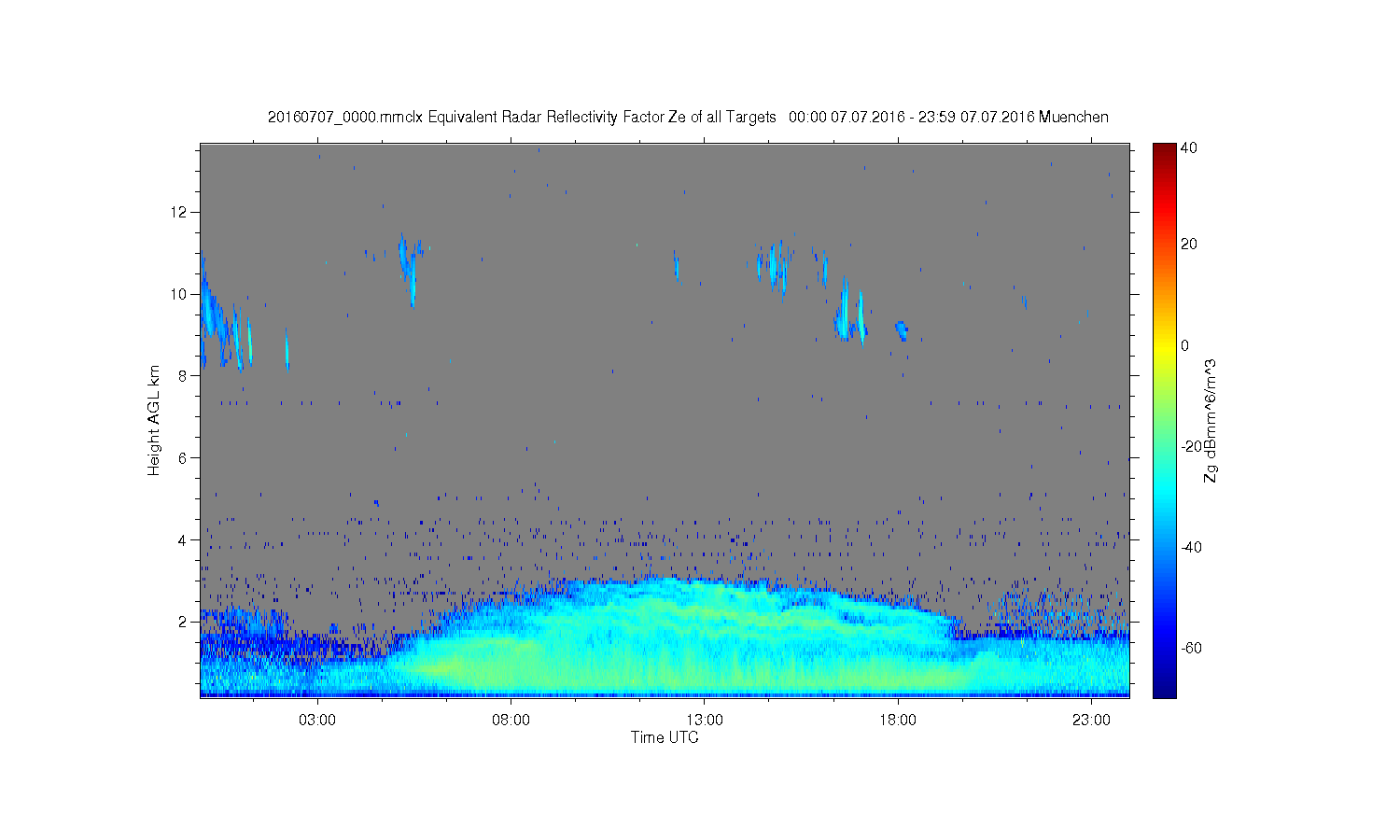Select the 12 km height axis tick label
Screen dimensions: 1400x840
click(179, 212)
